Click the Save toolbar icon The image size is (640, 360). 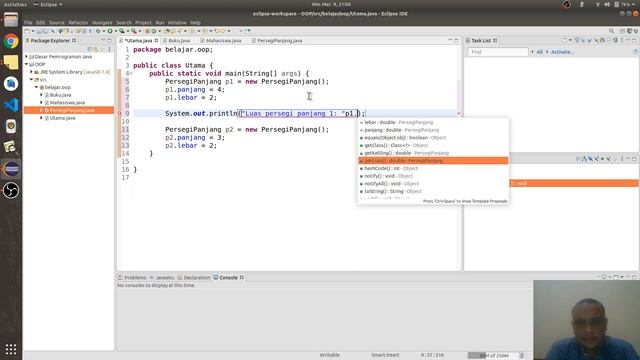click(38, 31)
